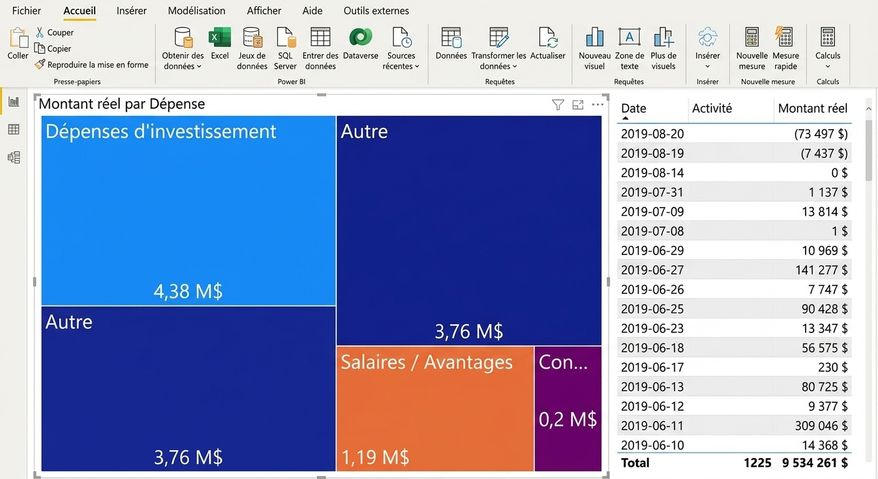878x479 pixels.
Task: Click the Activité column header
Action: [x=712, y=108]
